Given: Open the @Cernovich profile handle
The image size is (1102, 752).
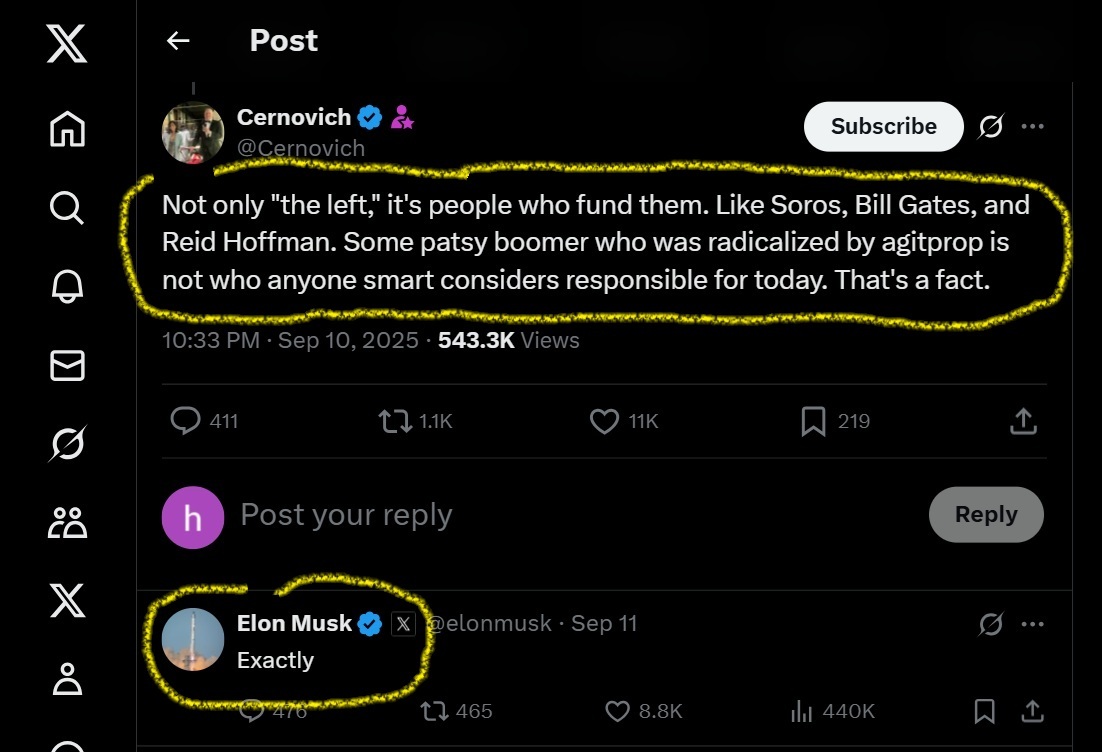Looking at the screenshot, I should click(x=300, y=148).
